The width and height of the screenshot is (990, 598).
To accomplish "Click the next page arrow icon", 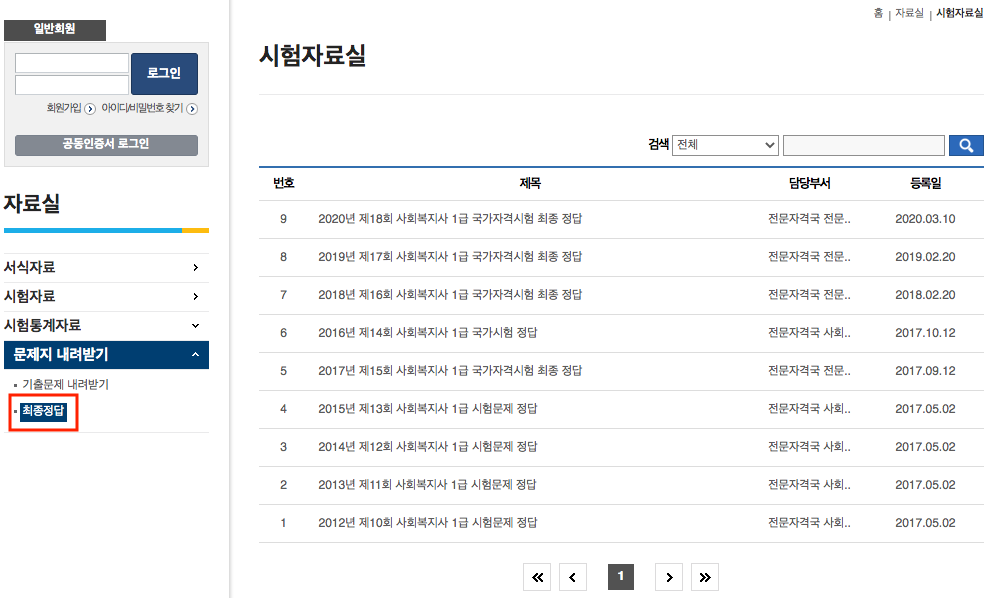I will click(x=669, y=577).
